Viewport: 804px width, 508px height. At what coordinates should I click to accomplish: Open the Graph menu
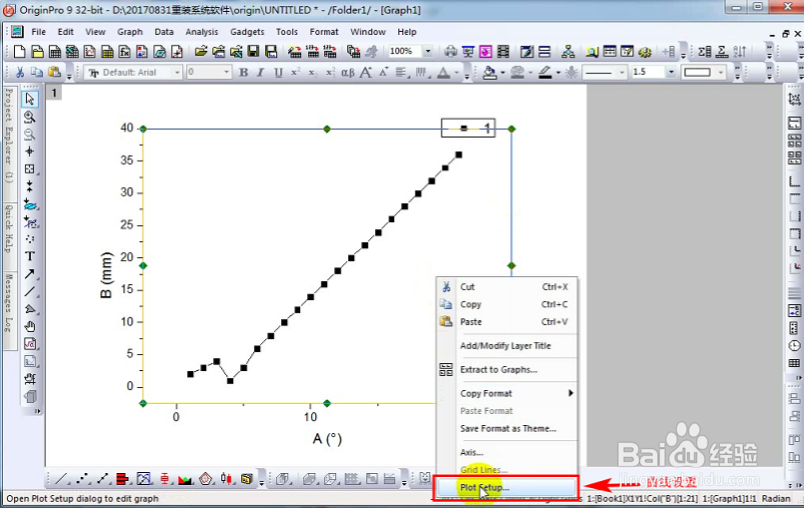pos(130,32)
